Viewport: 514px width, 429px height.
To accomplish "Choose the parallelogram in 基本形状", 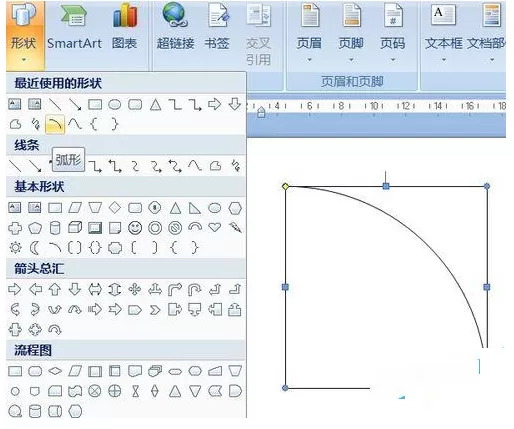I will pyautogui.click(x=75, y=208).
